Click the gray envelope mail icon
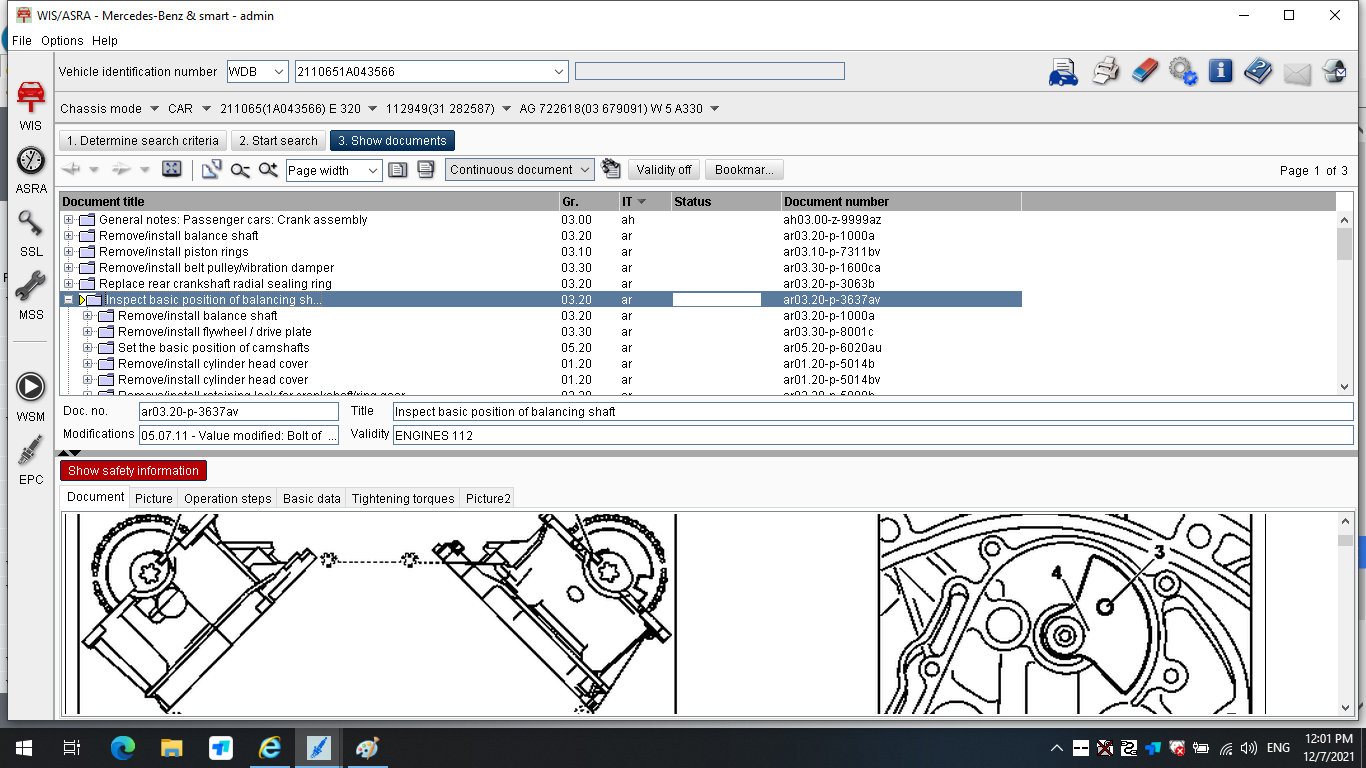 (x=1297, y=73)
